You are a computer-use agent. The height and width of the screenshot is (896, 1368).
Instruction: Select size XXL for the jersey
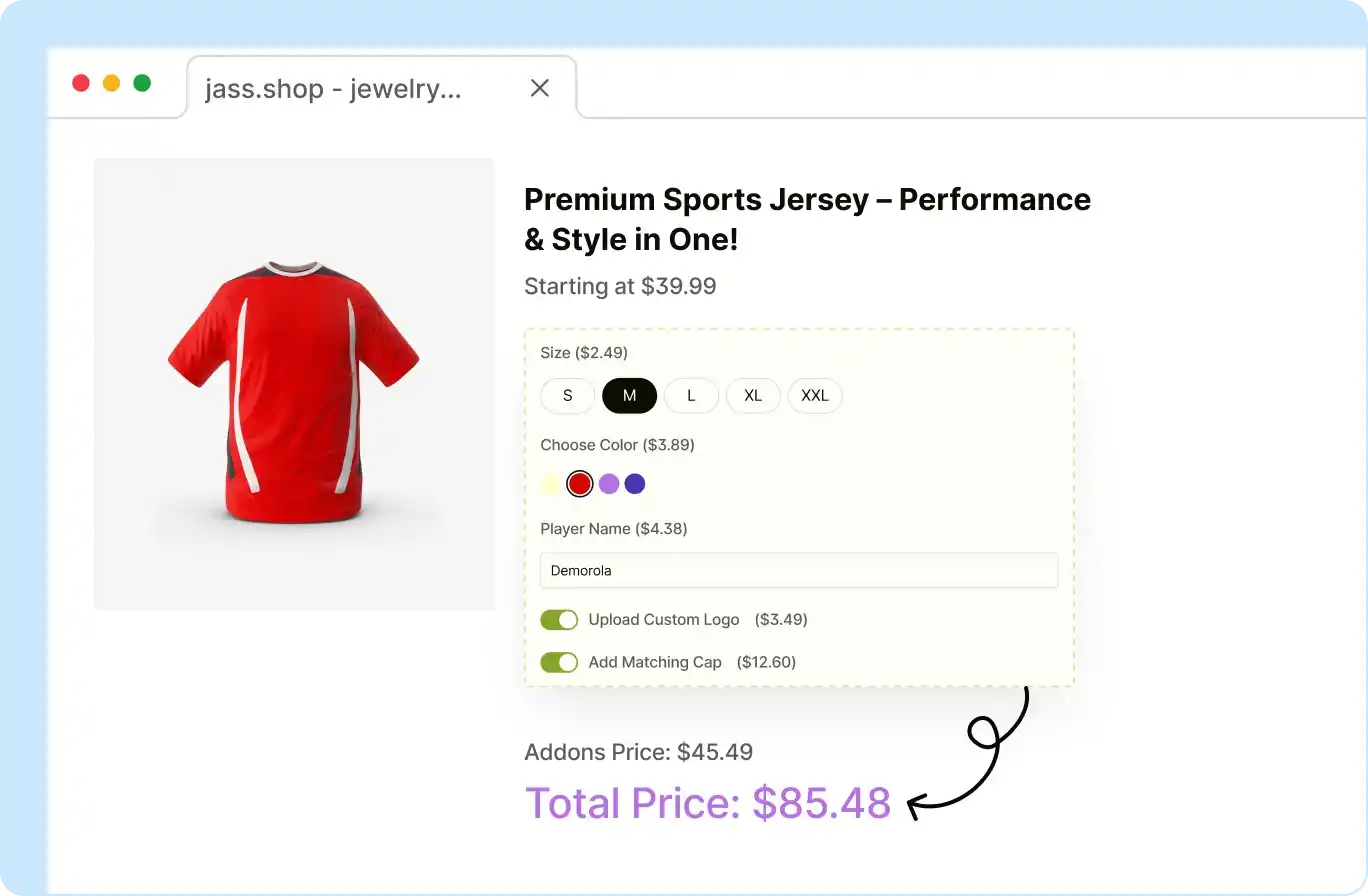click(x=815, y=395)
